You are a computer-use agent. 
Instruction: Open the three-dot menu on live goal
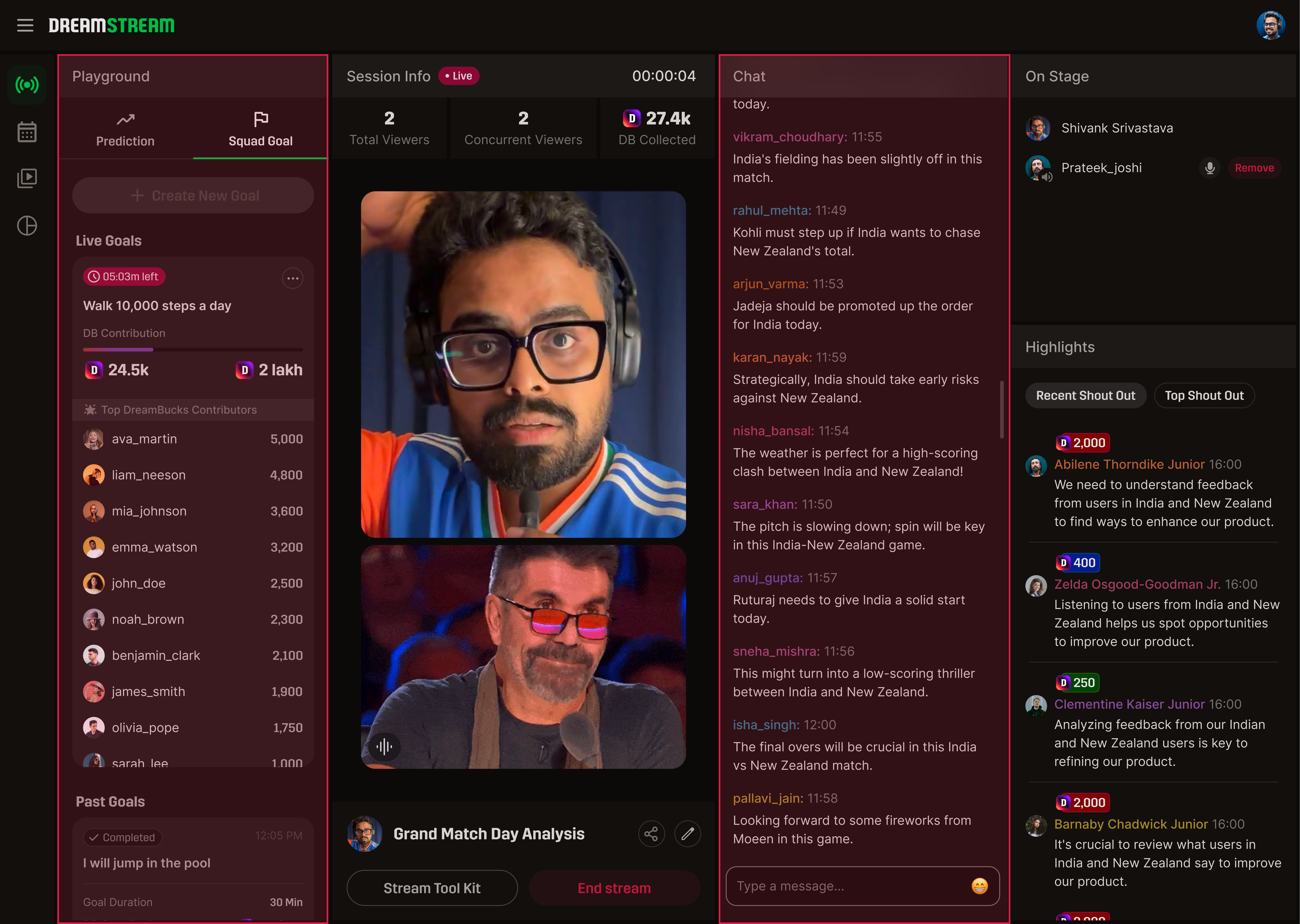292,278
